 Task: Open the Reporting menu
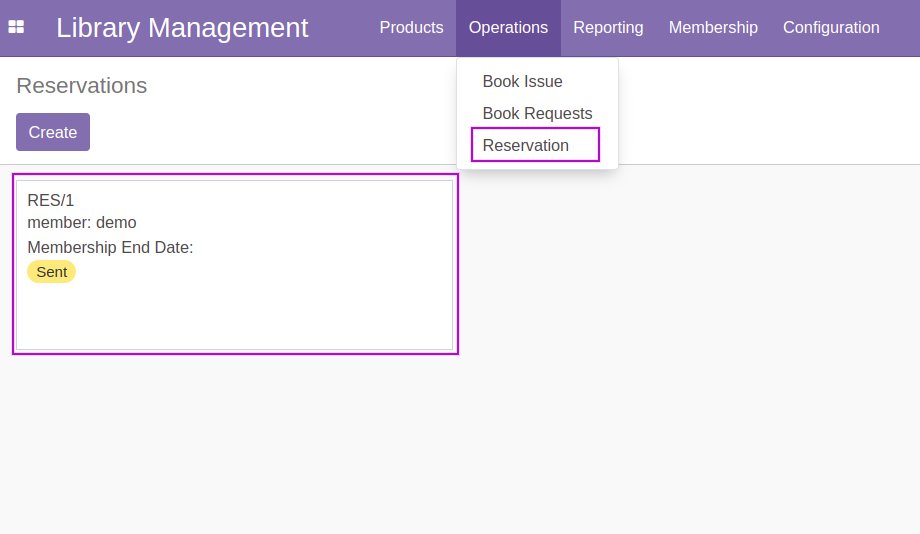[608, 28]
